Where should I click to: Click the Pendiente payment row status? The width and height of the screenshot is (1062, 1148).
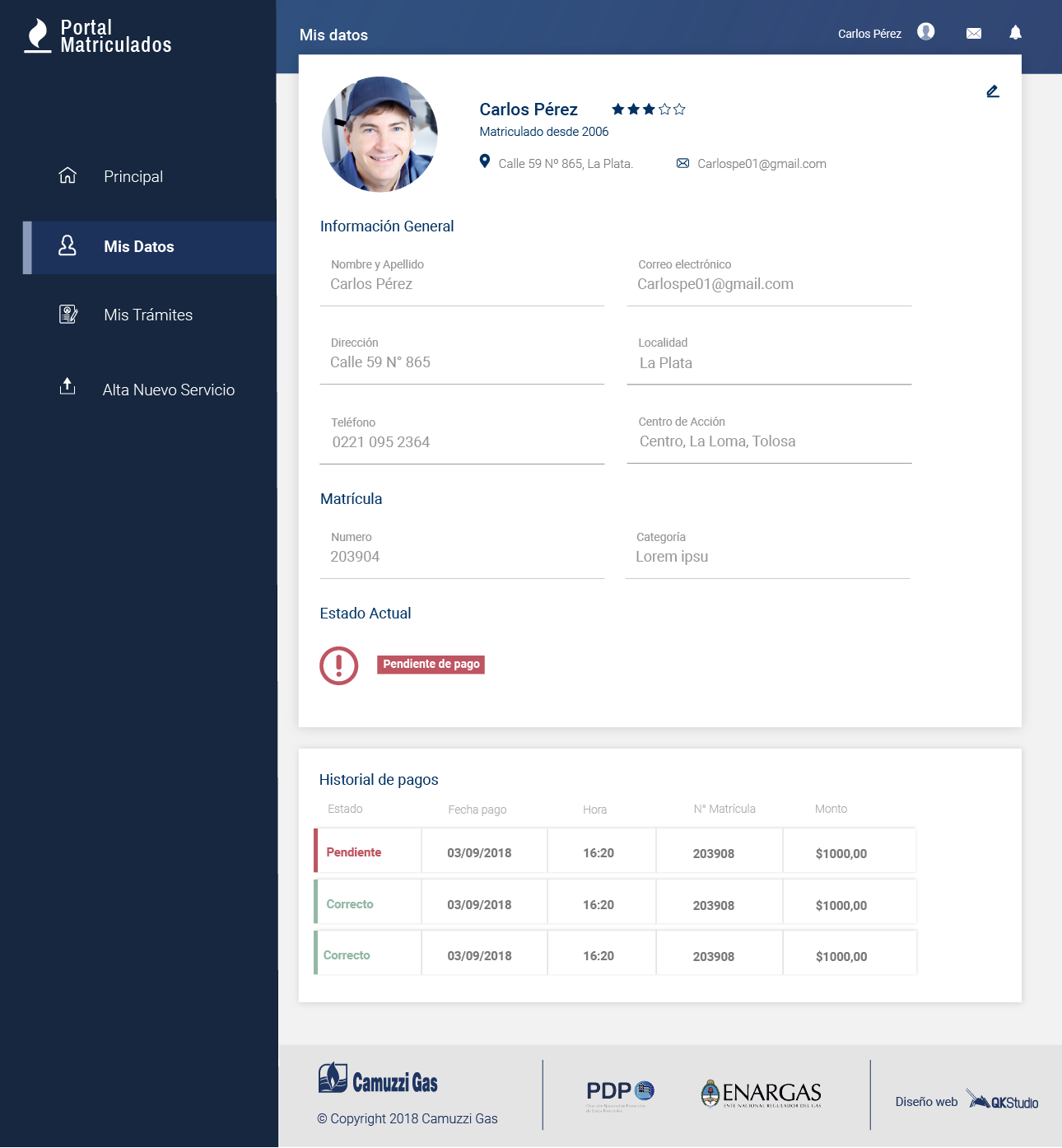coord(354,852)
